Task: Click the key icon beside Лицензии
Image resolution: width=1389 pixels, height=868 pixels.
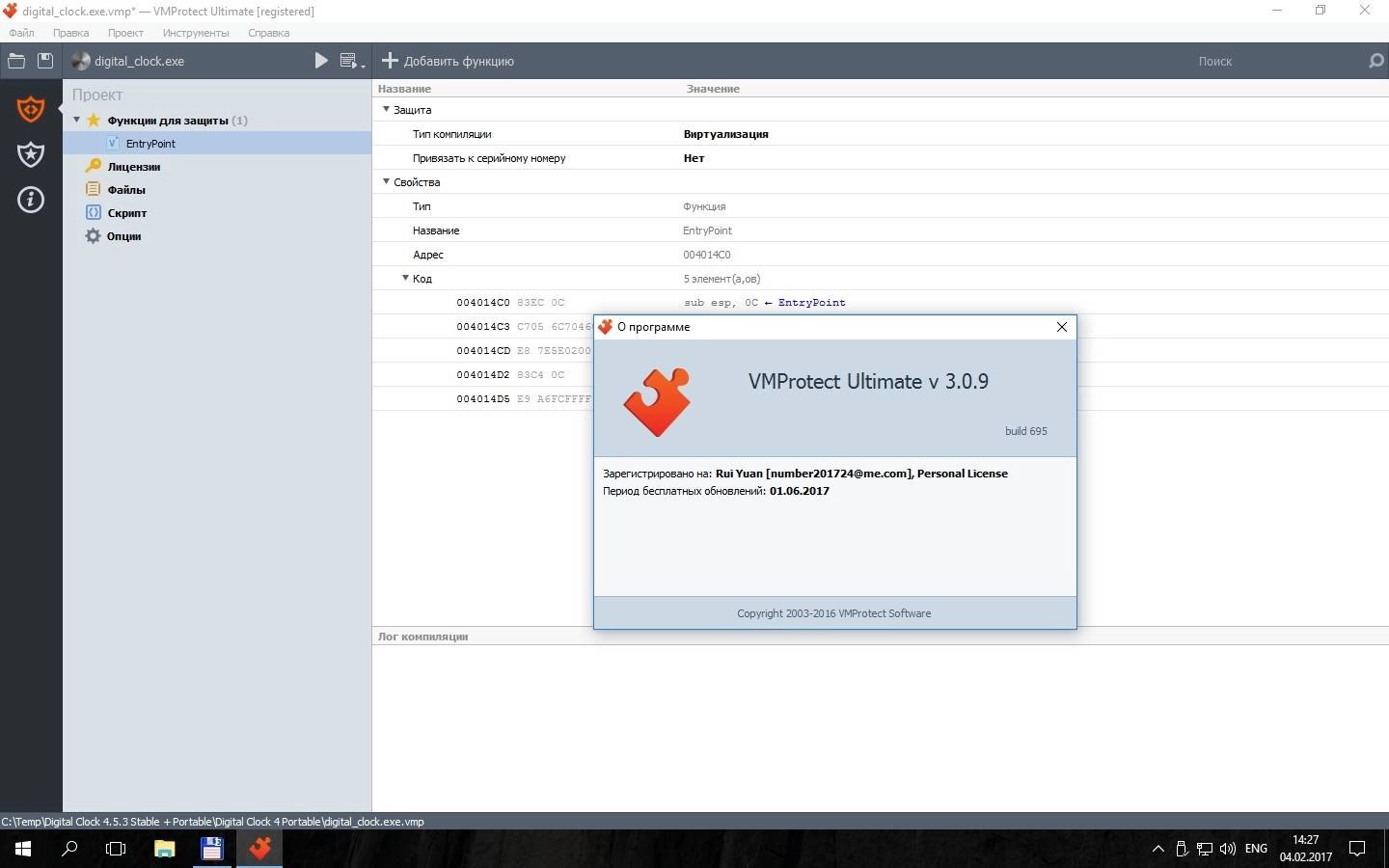Action: pos(94,166)
